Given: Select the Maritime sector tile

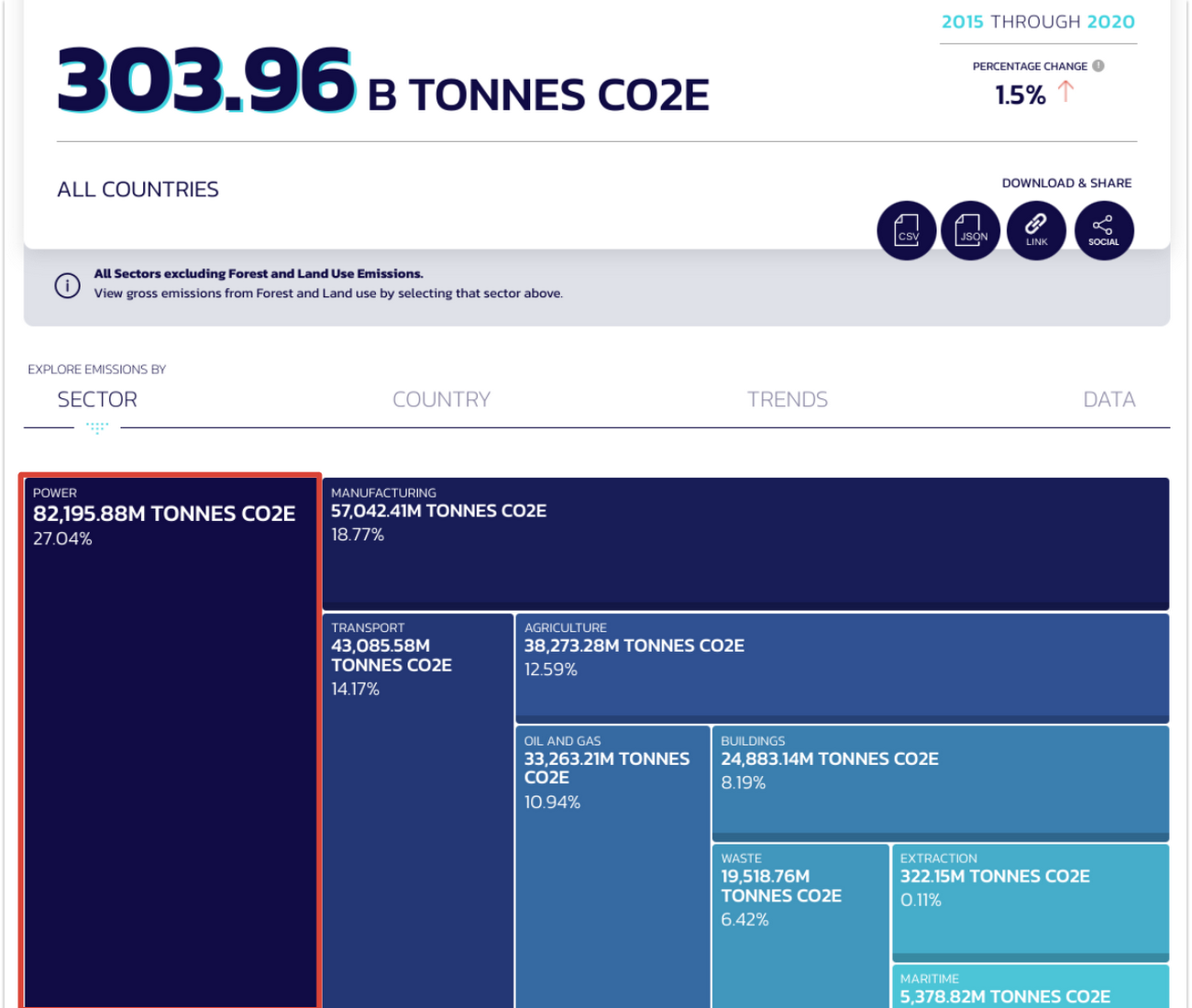Looking at the screenshot, I should [1031, 987].
